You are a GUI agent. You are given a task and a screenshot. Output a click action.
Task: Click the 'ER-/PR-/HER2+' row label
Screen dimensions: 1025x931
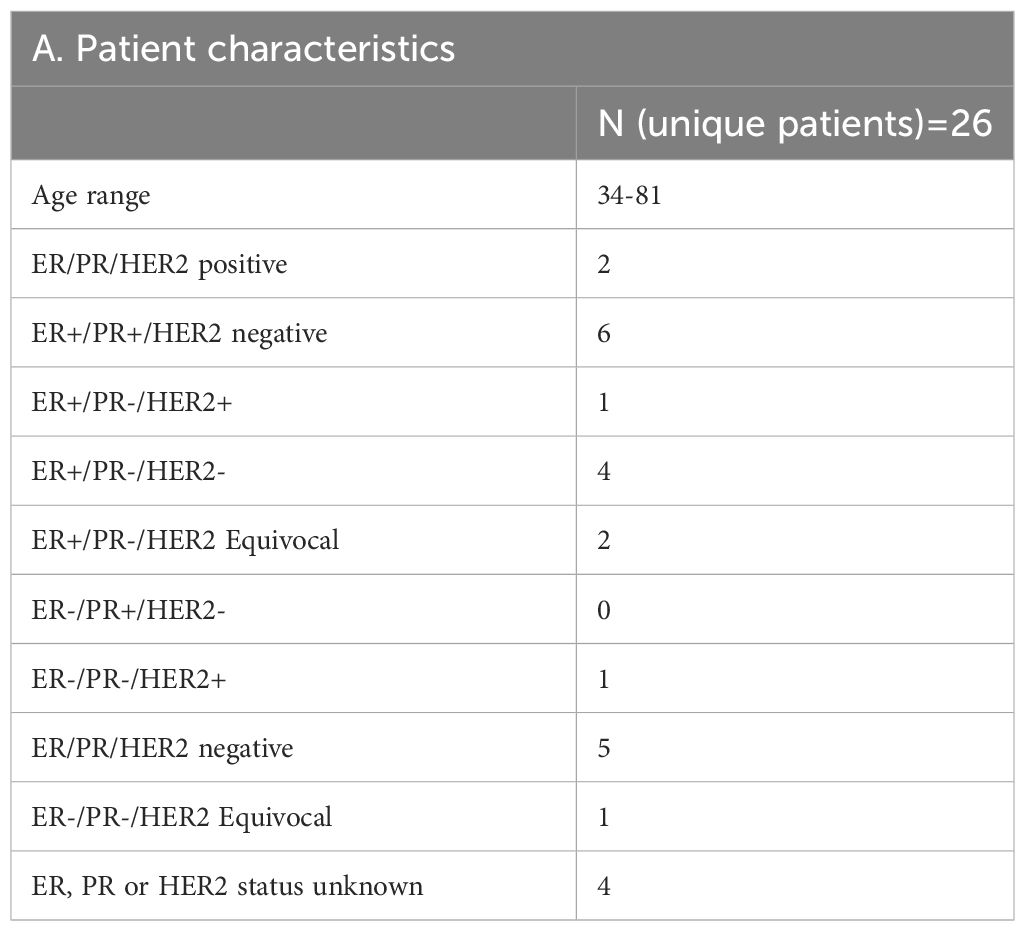click(x=129, y=679)
